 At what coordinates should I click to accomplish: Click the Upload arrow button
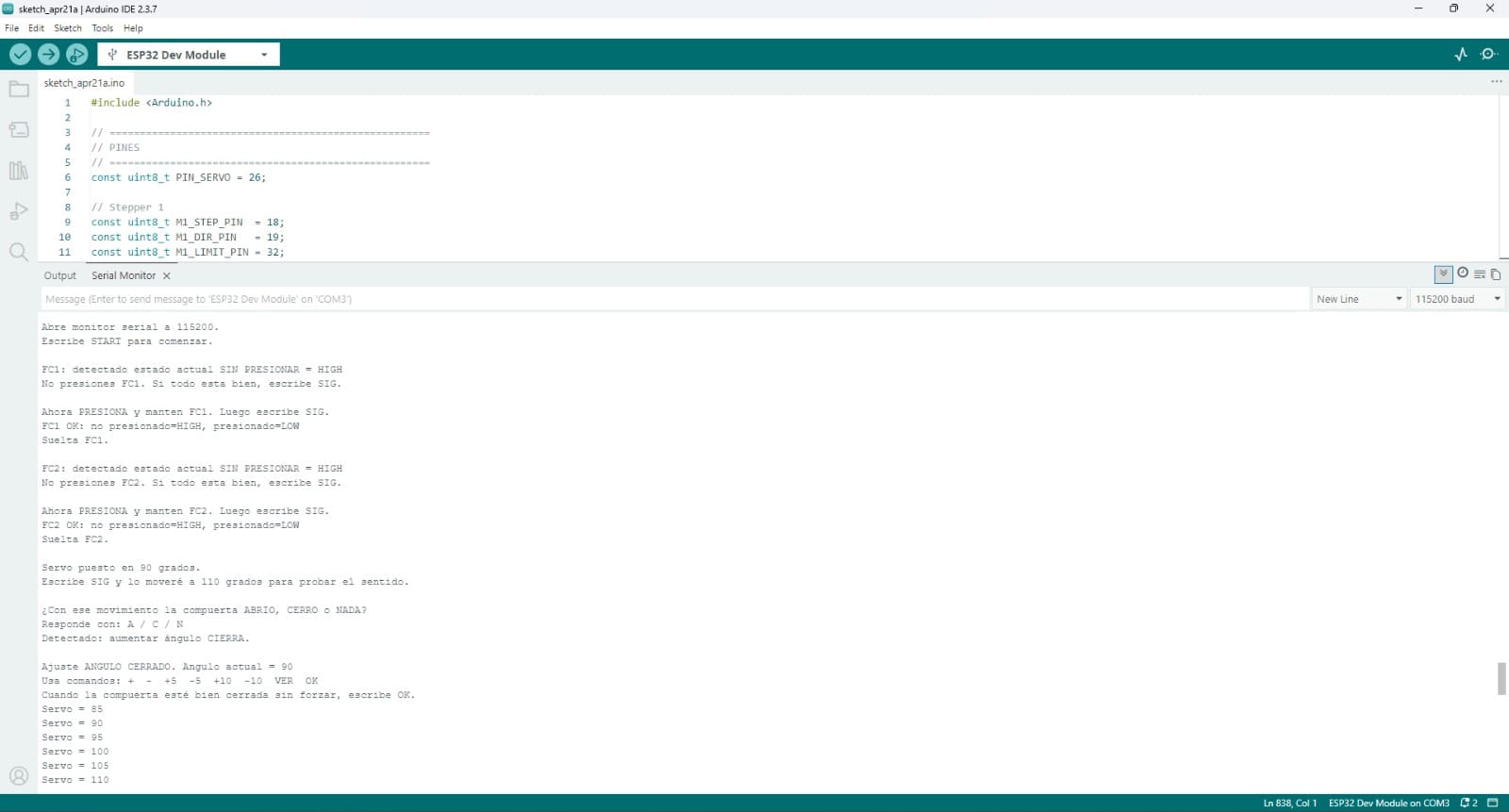tap(48, 55)
